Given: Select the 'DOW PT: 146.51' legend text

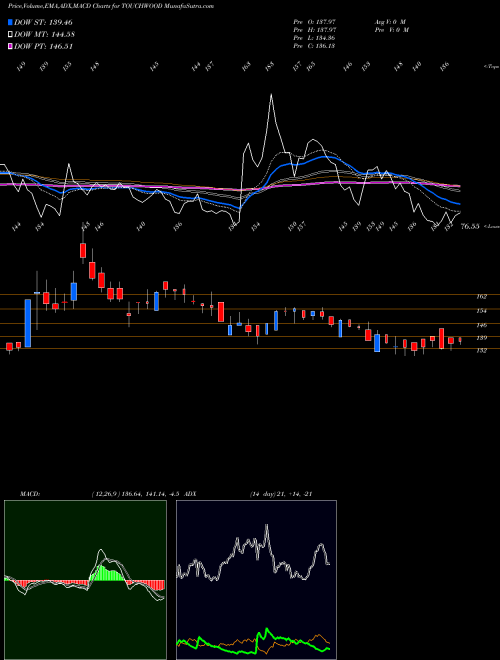Looking at the screenshot, I should click(x=43, y=47).
